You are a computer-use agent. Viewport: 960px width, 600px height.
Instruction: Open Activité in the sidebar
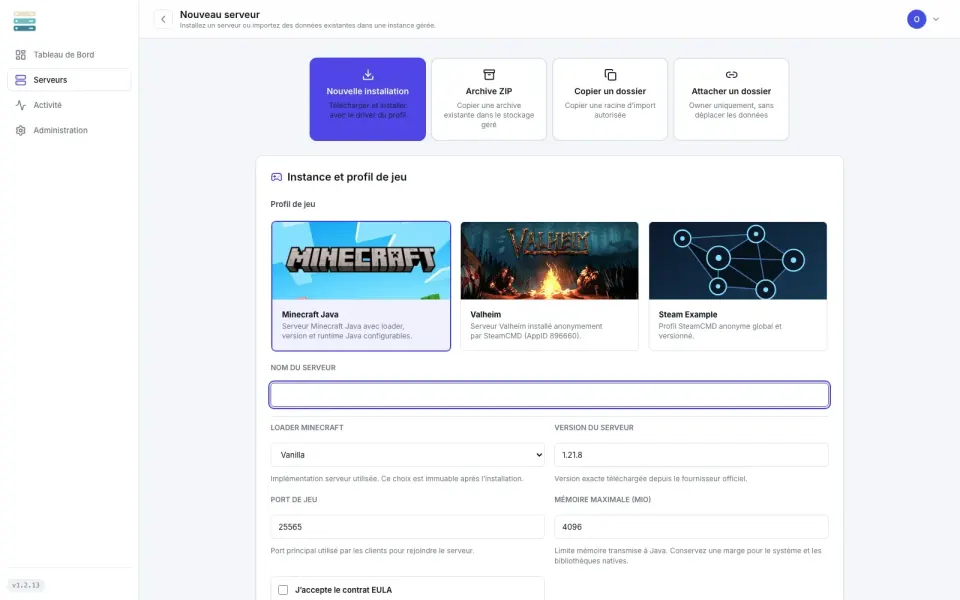click(69, 105)
